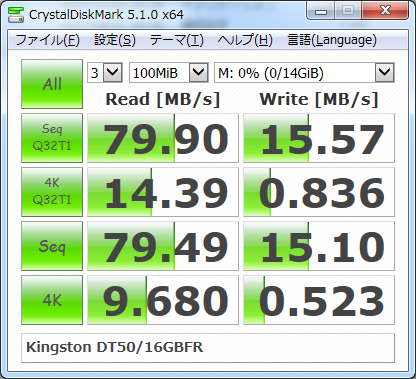The height and width of the screenshot is (379, 416).
Task: Start all benchmarks with the All button
Action: click(52, 84)
